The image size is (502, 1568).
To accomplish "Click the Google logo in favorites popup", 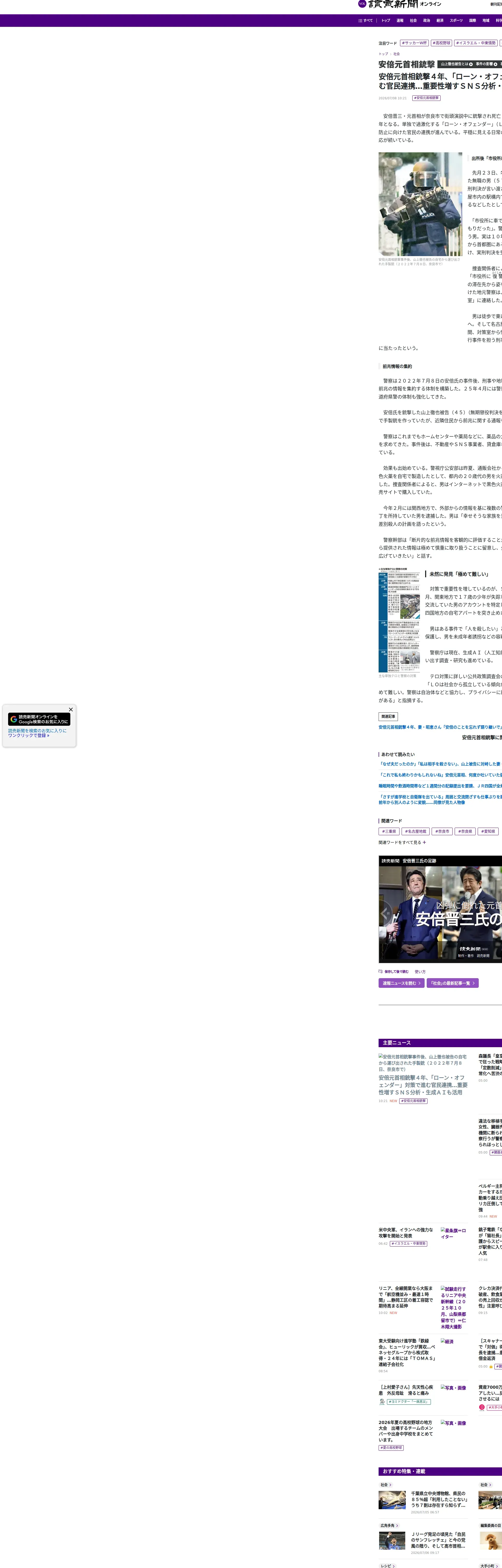I will tap(13, 719).
